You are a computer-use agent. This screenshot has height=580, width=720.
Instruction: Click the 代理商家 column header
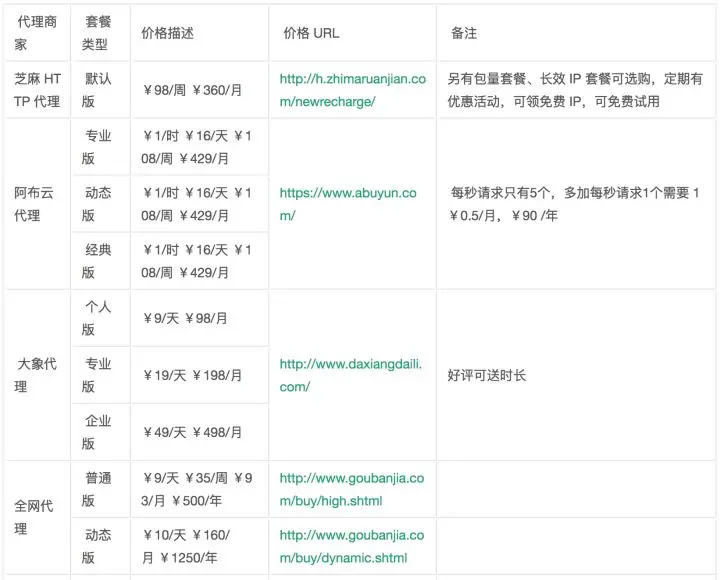pyautogui.click(x=37, y=33)
